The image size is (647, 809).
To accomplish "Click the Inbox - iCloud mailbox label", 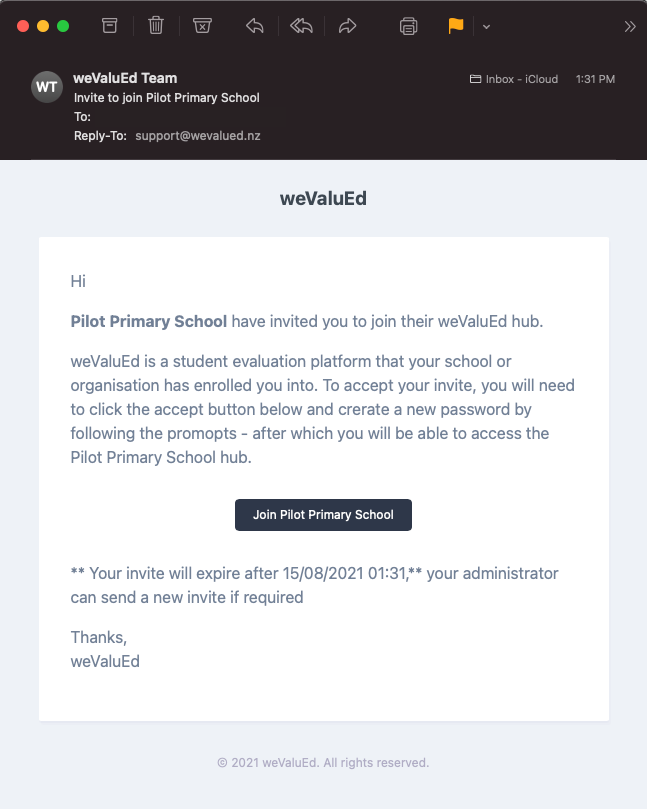I will coord(514,79).
